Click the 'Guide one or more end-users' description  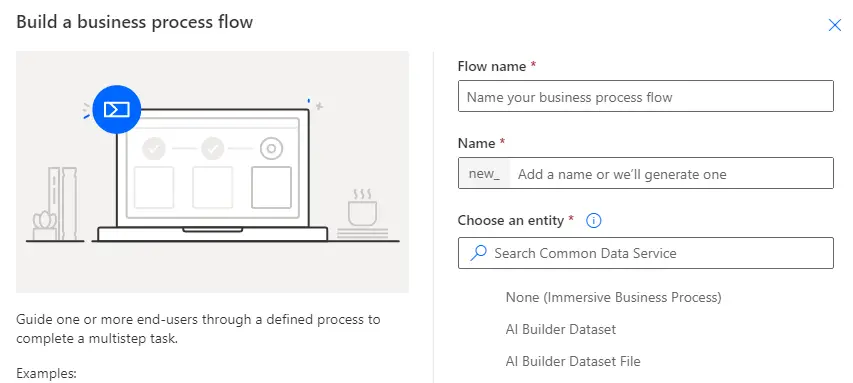199,329
